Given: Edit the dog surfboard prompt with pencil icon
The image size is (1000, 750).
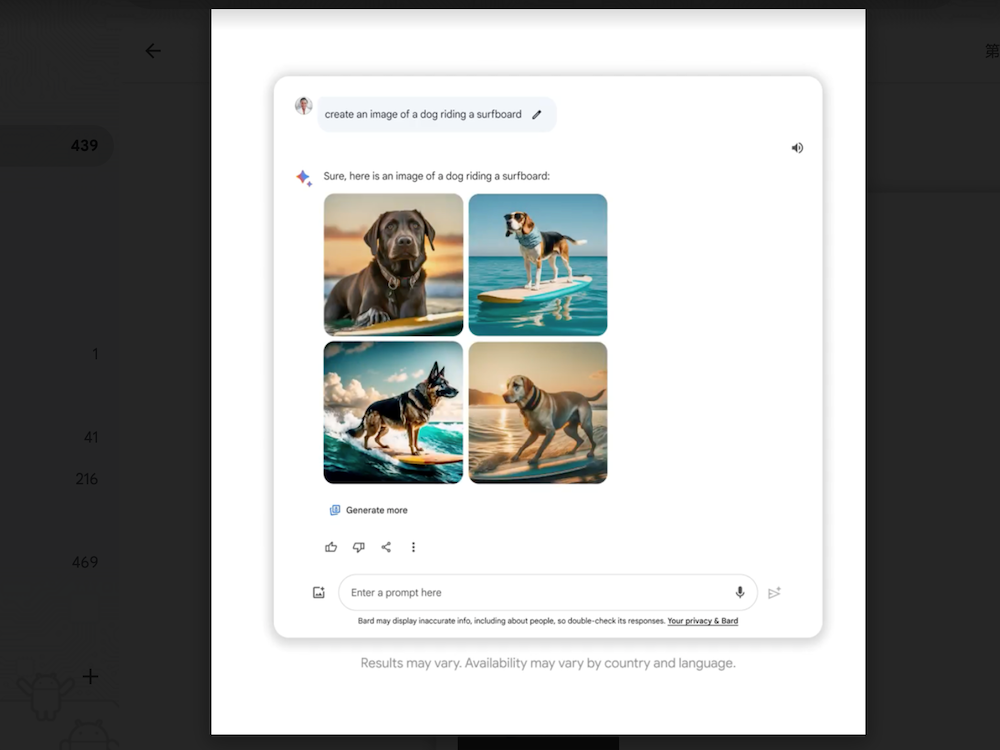Looking at the screenshot, I should pos(537,115).
